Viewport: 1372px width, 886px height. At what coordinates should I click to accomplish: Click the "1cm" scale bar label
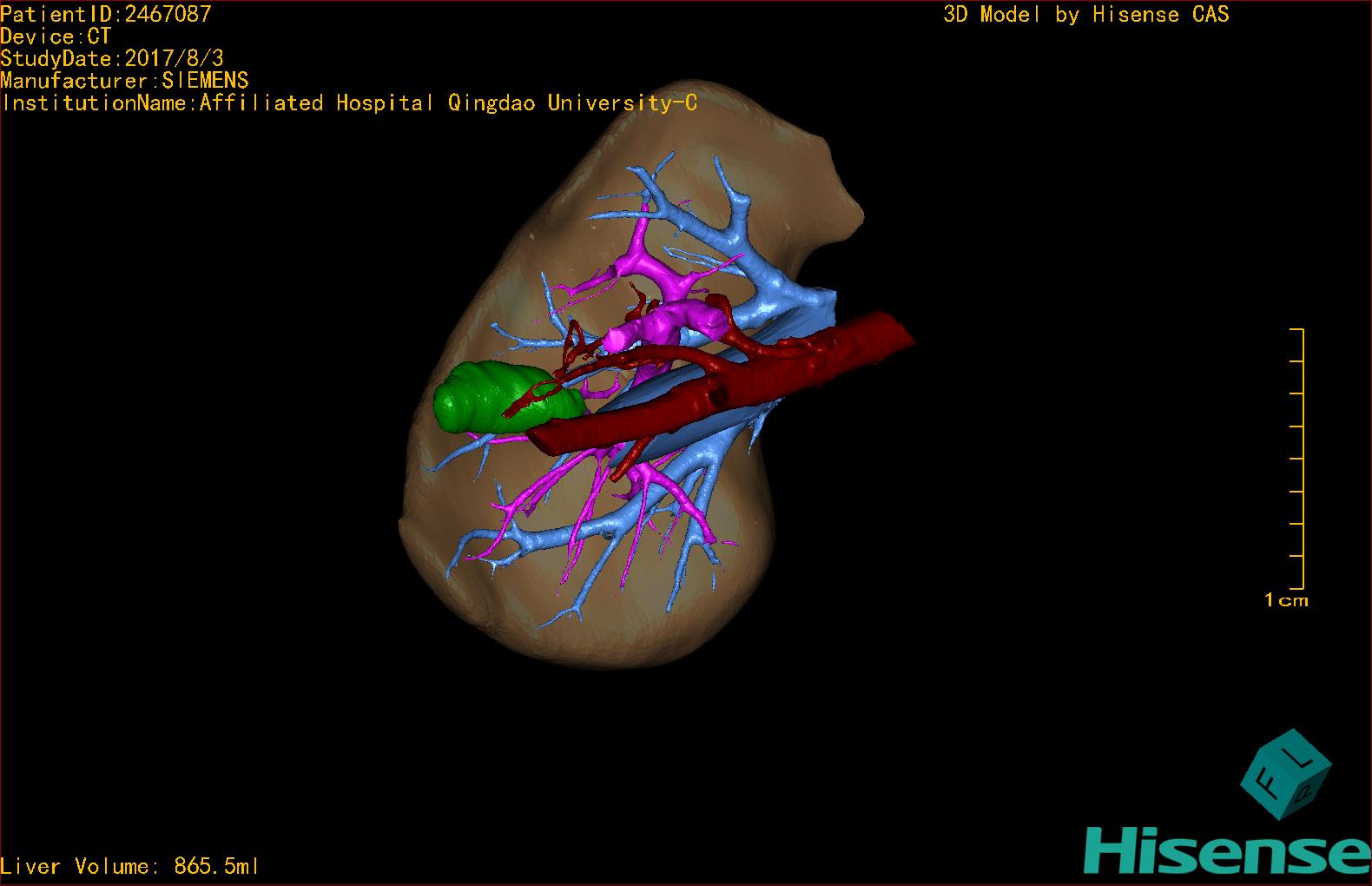coord(1286,600)
